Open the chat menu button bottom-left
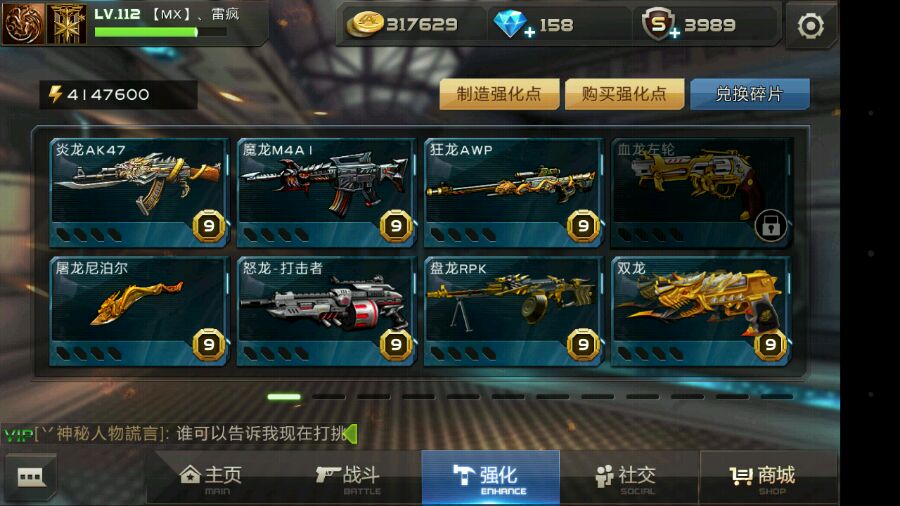The width and height of the screenshot is (900, 506). [30, 477]
